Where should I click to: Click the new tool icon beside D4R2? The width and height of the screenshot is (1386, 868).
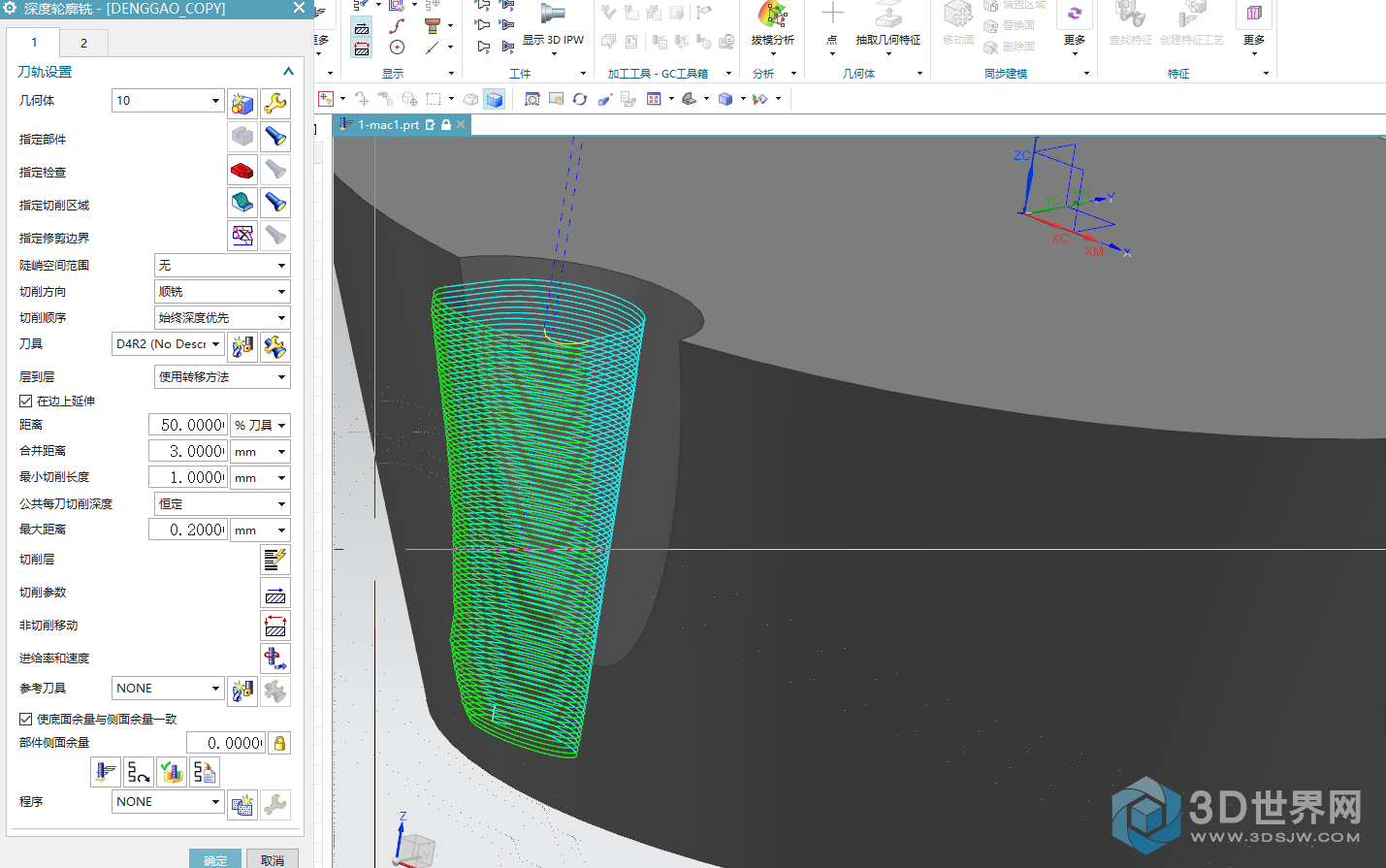click(242, 346)
